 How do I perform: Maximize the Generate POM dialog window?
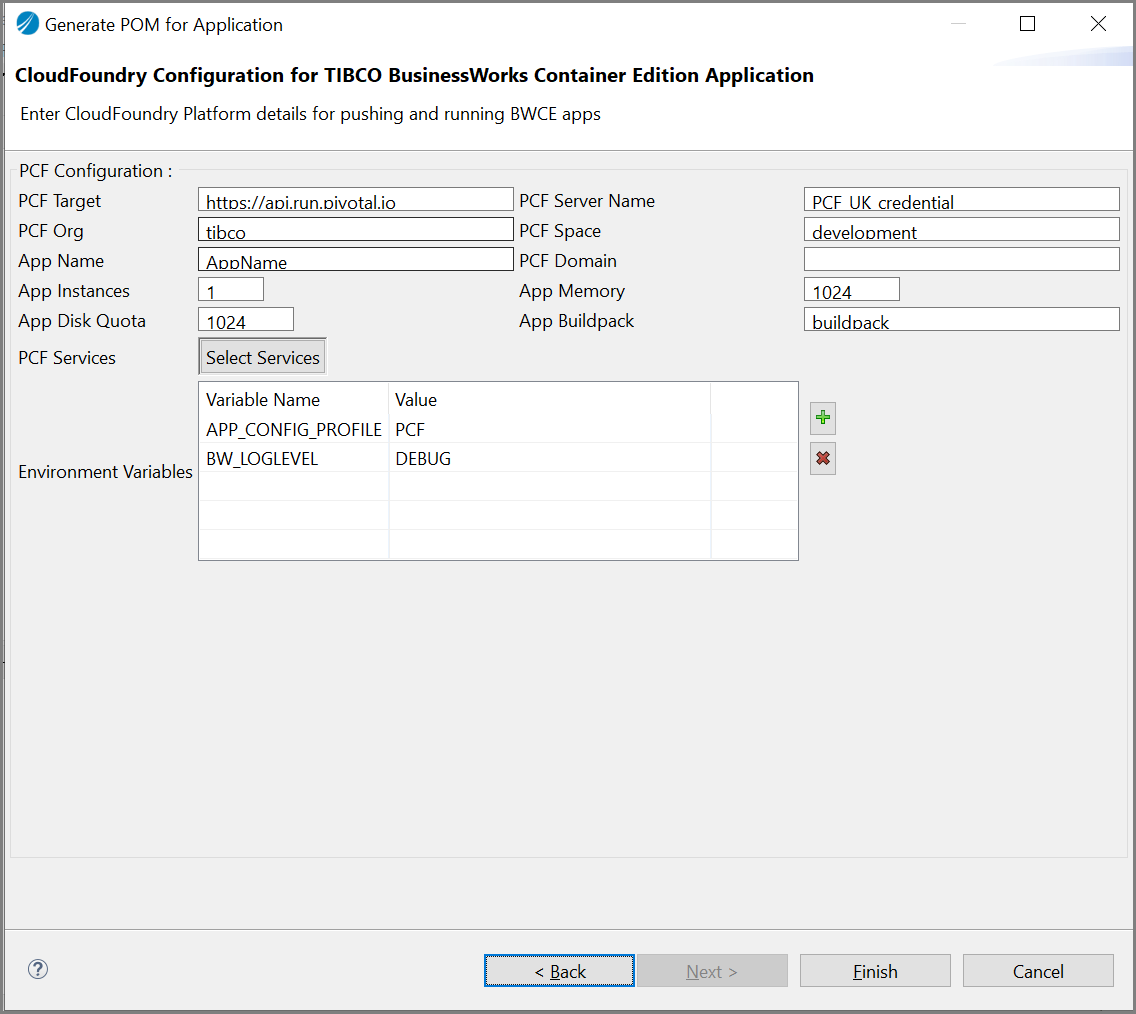(1027, 24)
